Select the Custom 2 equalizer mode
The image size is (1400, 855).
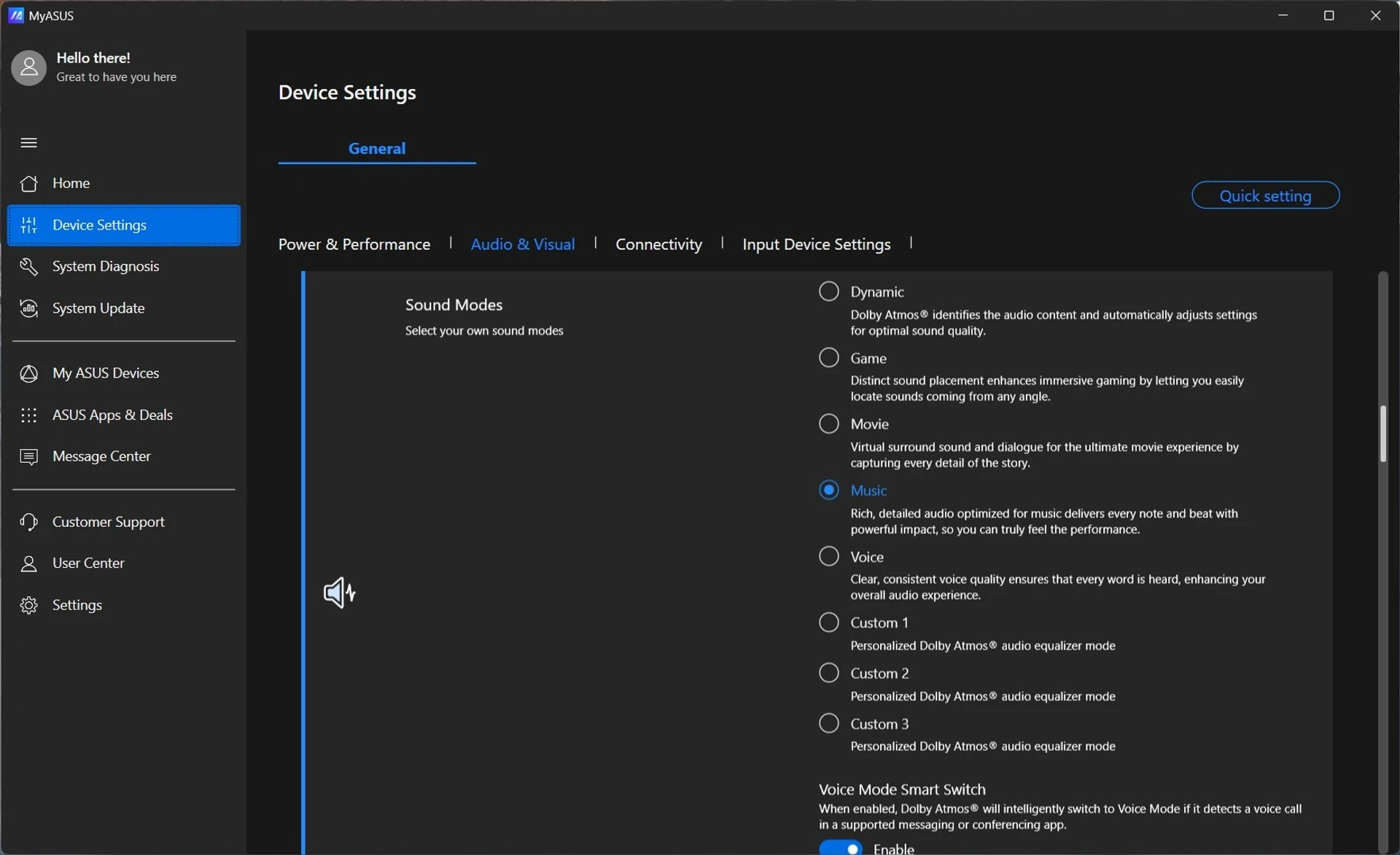point(829,672)
